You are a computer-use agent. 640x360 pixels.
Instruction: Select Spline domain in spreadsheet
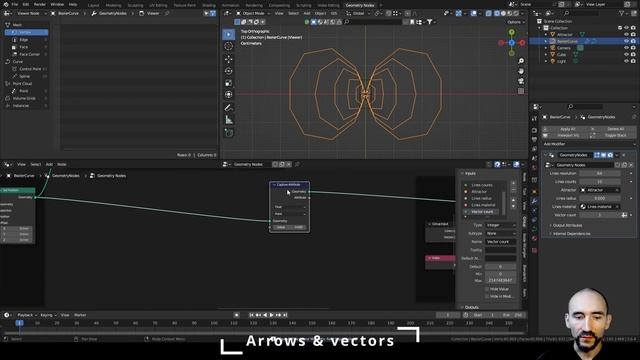click(x=26, y=76)
